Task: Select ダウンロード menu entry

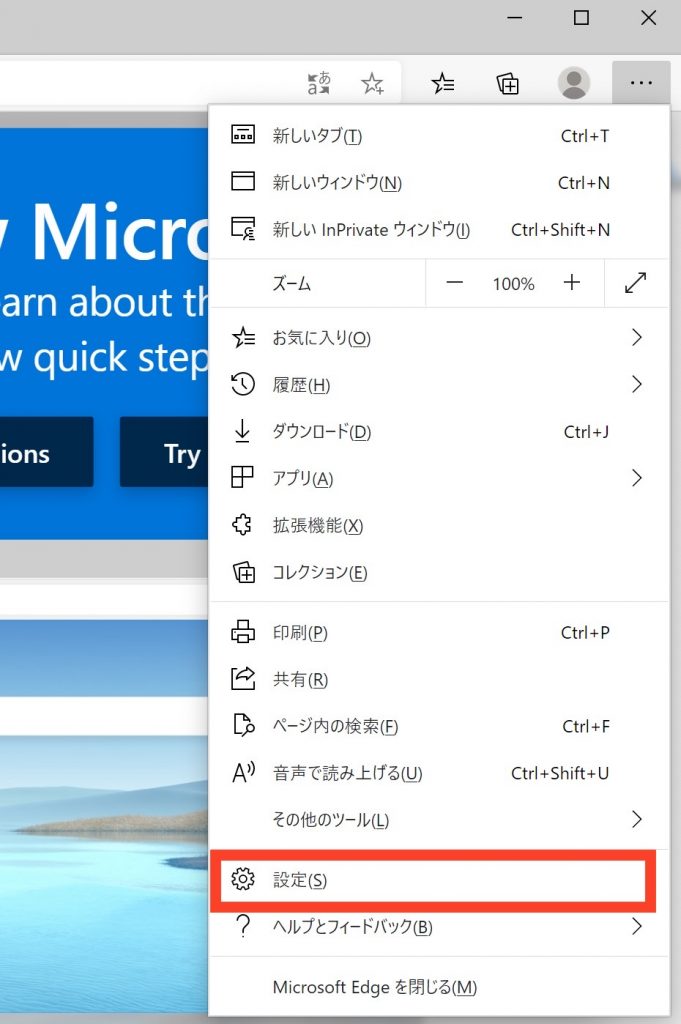Action: pyautogui.click(x=321, y=432)
